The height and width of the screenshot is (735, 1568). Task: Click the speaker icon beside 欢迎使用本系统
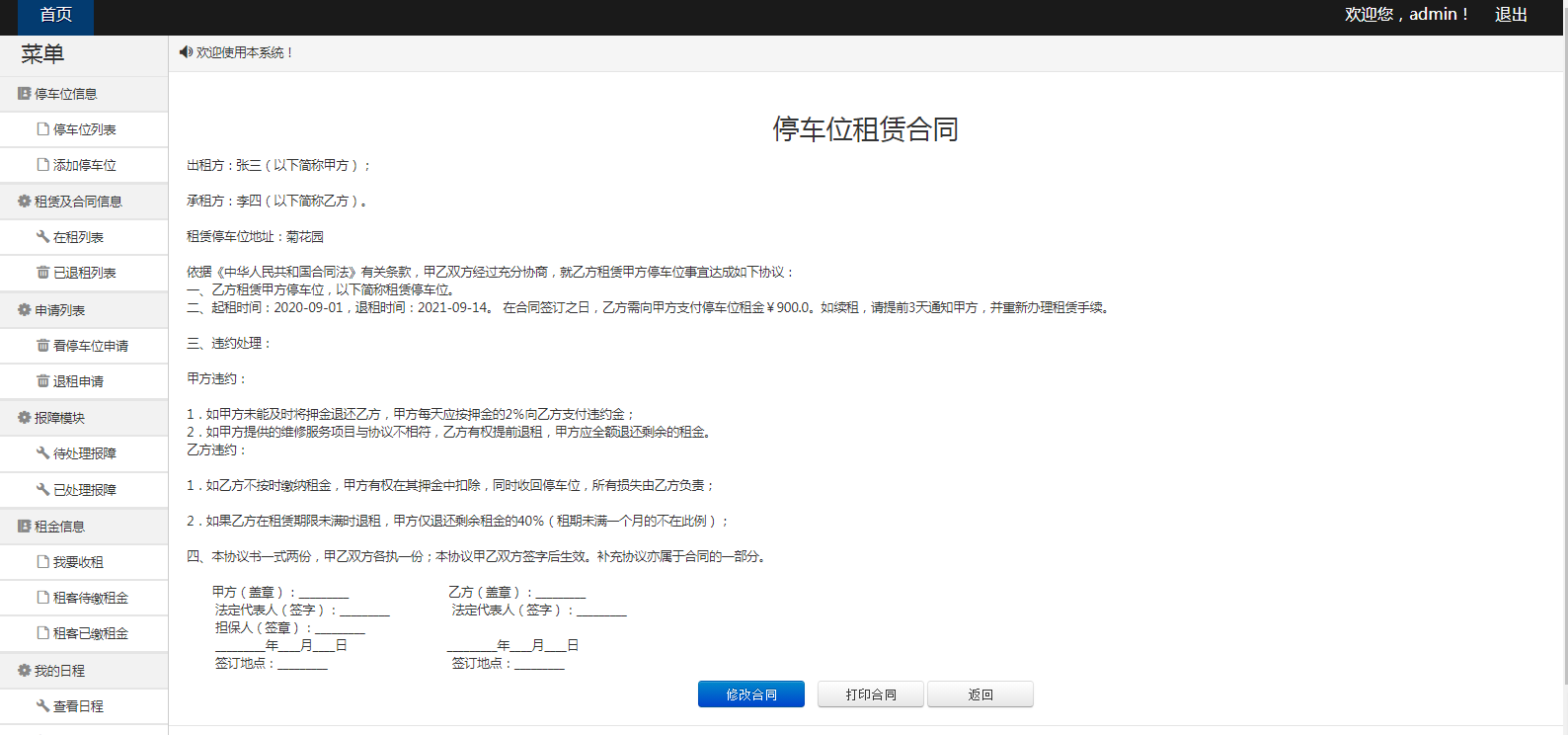[186, 52]
